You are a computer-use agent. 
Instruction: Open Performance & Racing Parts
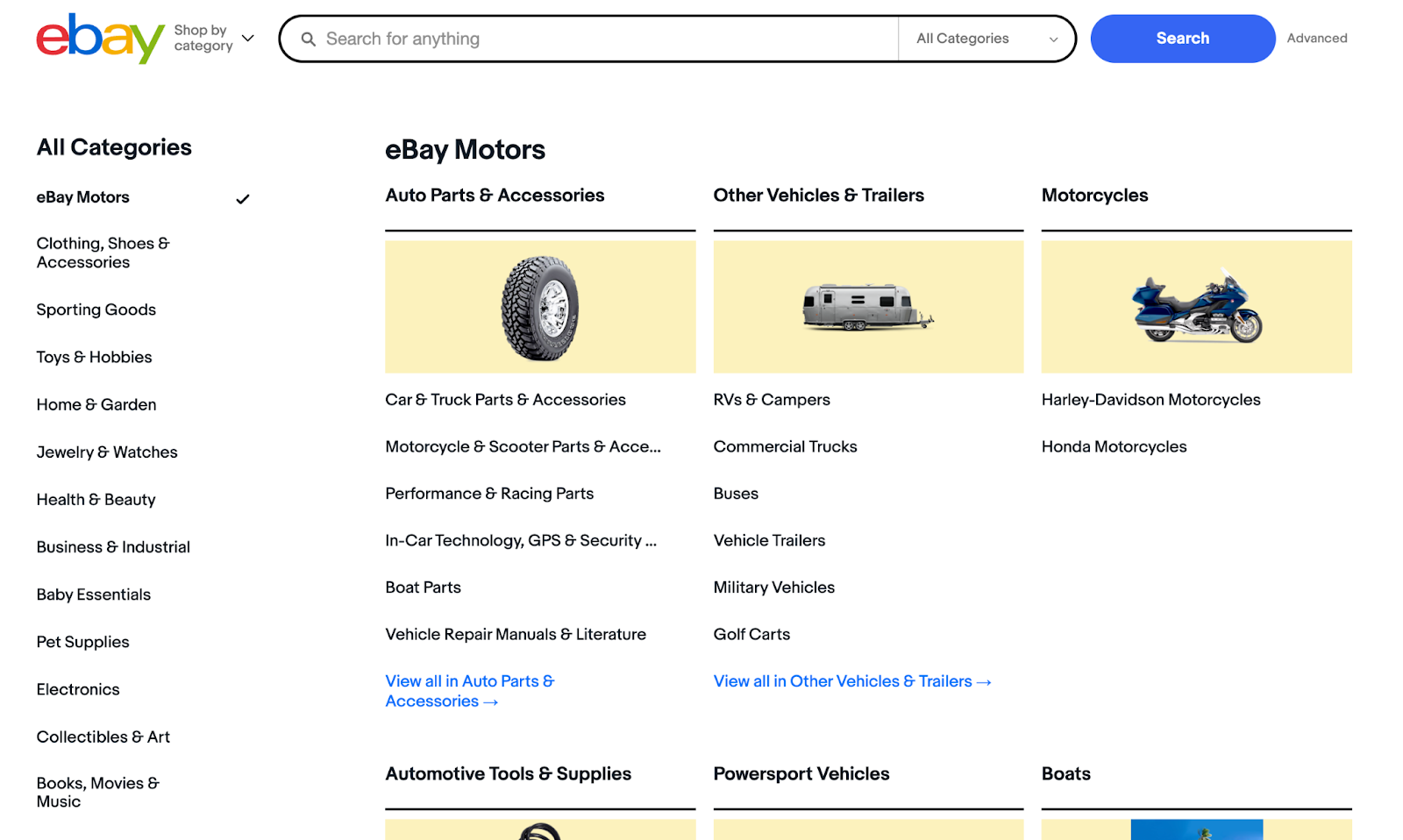(x=489, y=494)
